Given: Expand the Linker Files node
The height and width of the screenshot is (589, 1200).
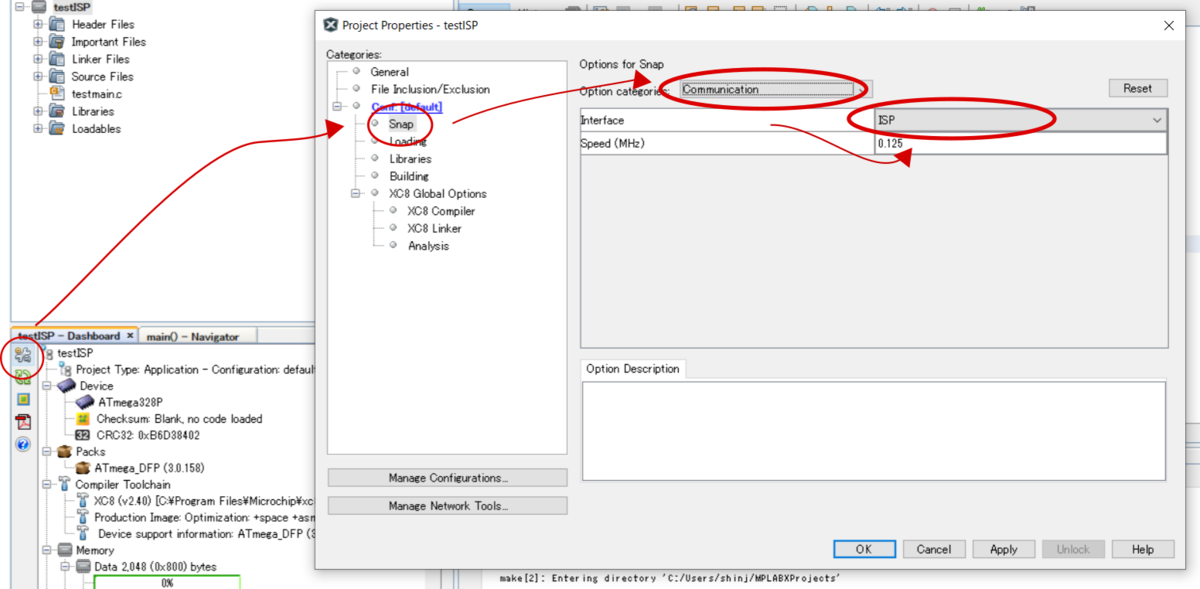Looking at the screenshot, I should (x=38, y=59).
